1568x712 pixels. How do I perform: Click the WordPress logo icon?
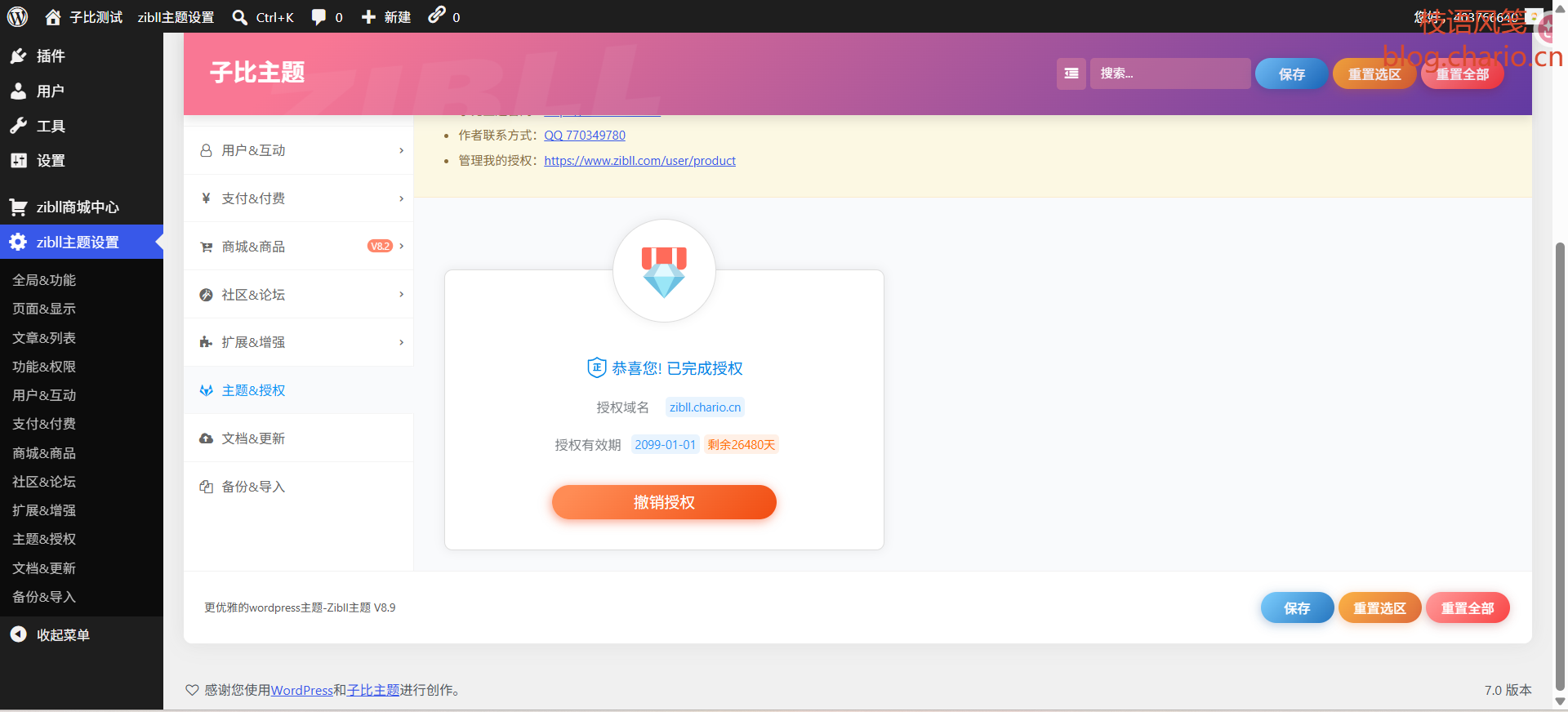coord(17,16)
